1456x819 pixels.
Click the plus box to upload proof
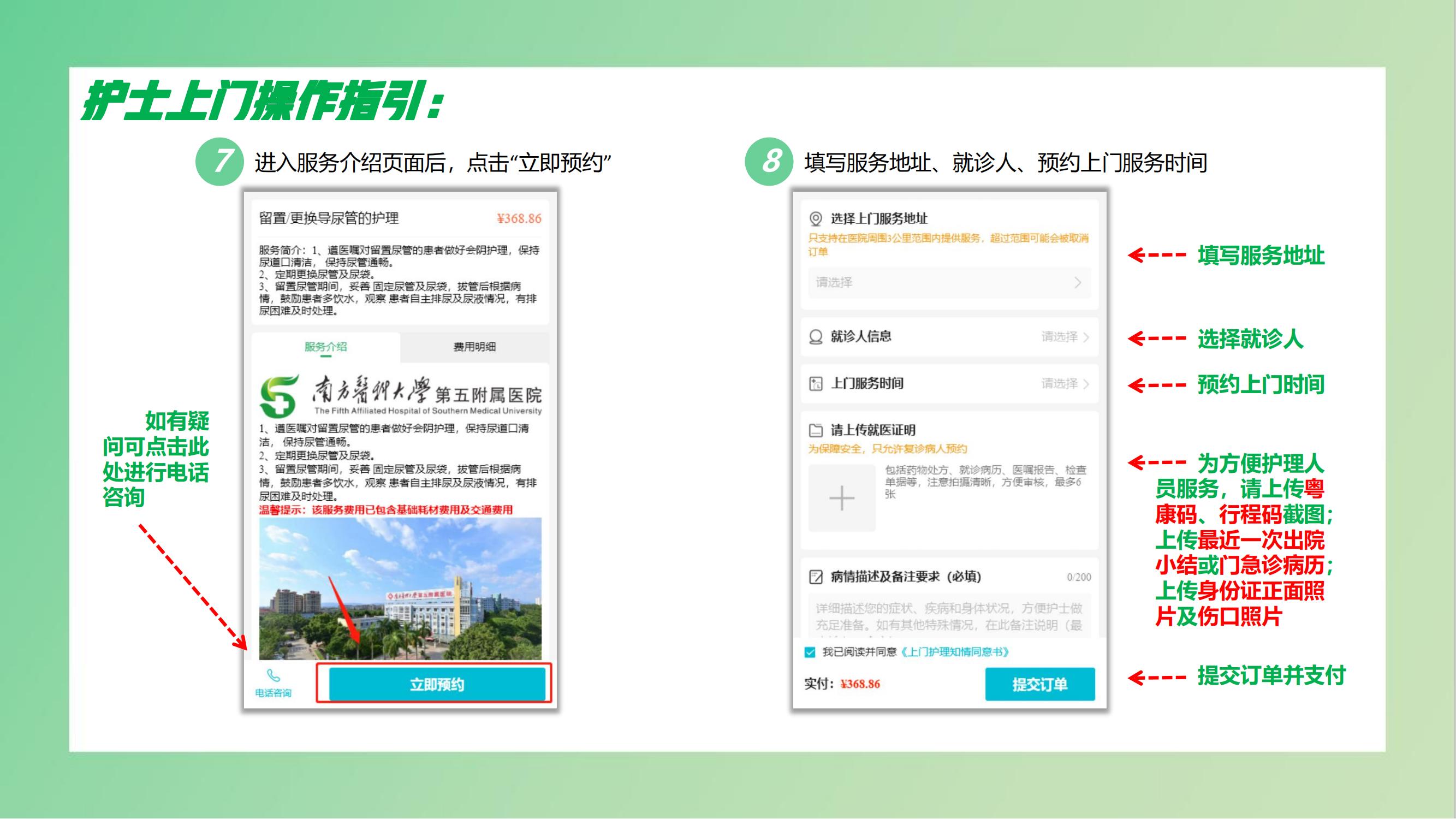pos(842,498)
